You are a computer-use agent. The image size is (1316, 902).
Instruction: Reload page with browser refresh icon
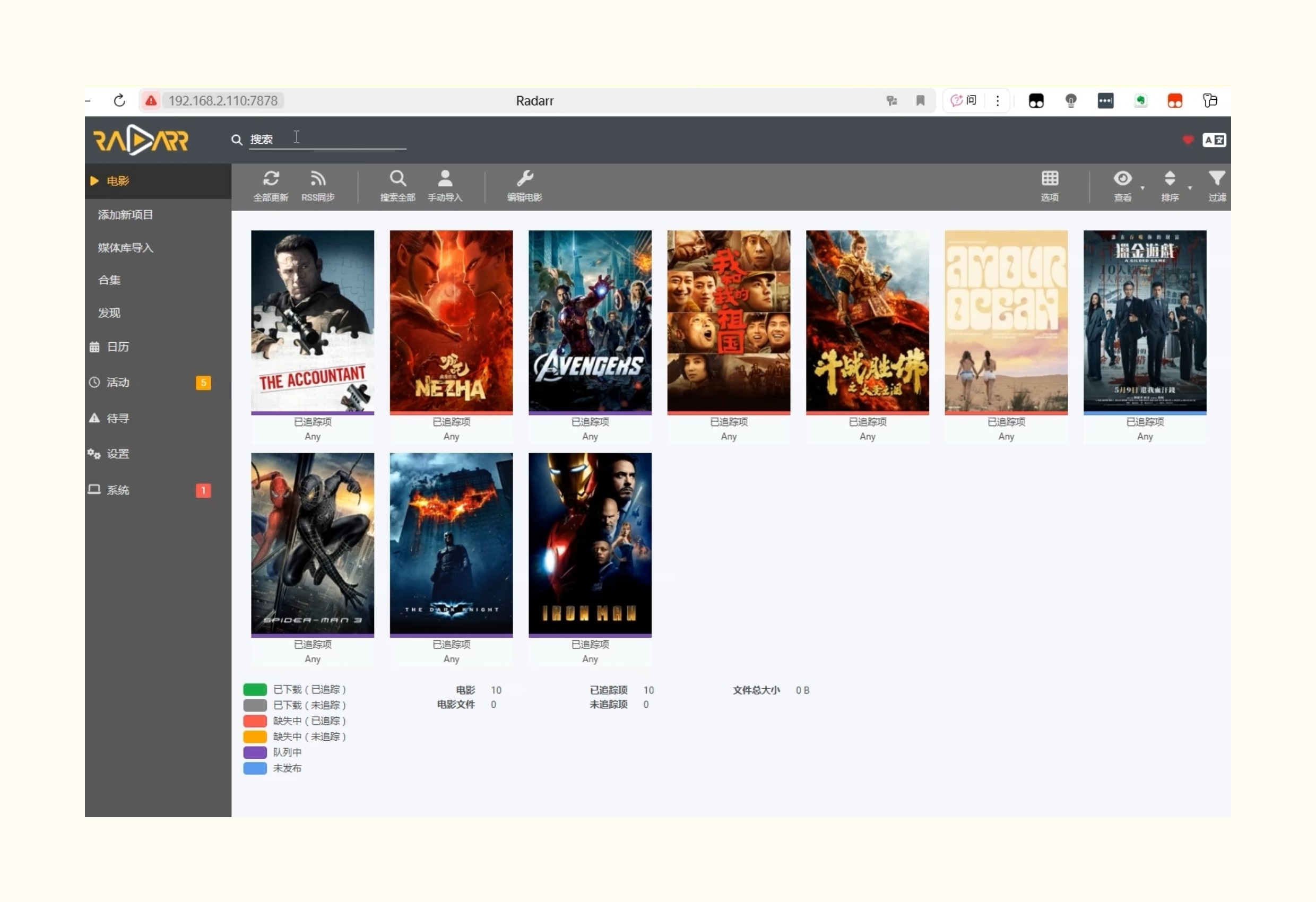119,101
